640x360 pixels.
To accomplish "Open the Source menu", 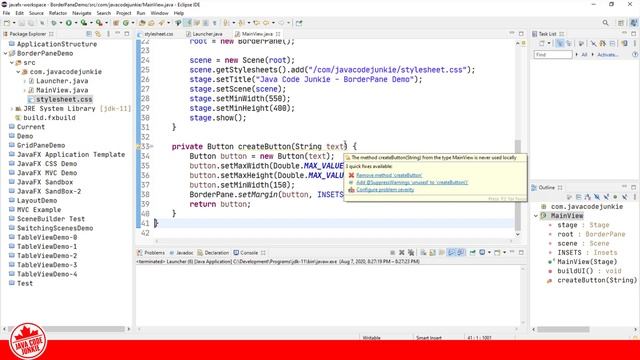I will (x=36, y=13).
